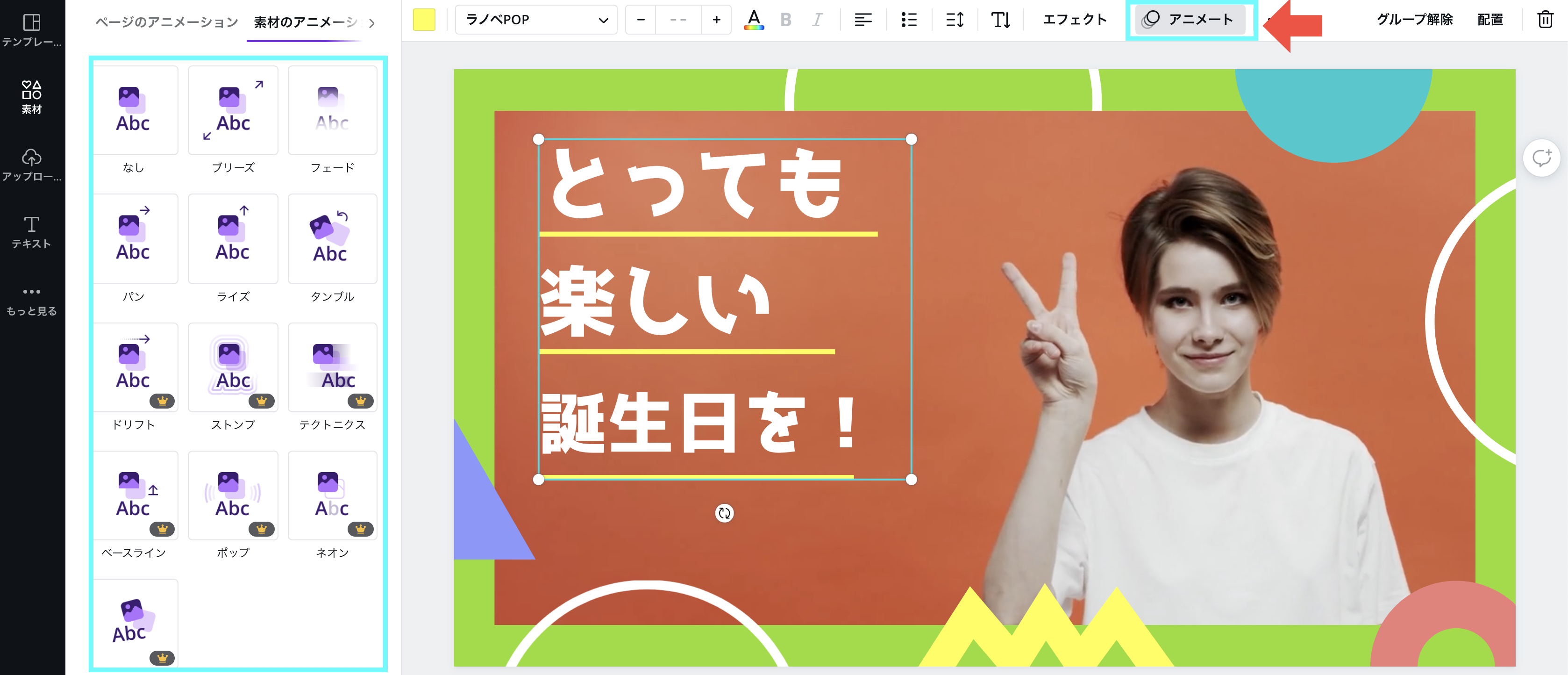
Task: Click the font size input field
Action: (678, 20)
